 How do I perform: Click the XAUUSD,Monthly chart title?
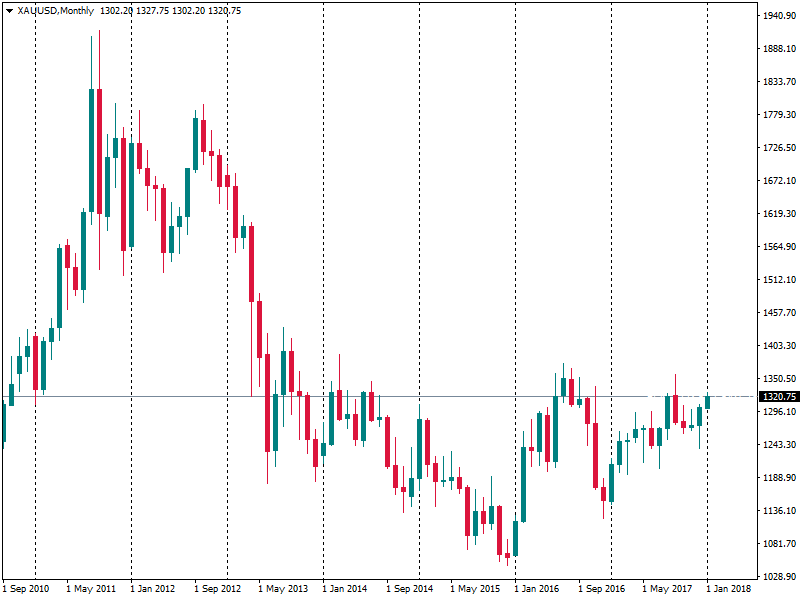(x=52, y=10)
